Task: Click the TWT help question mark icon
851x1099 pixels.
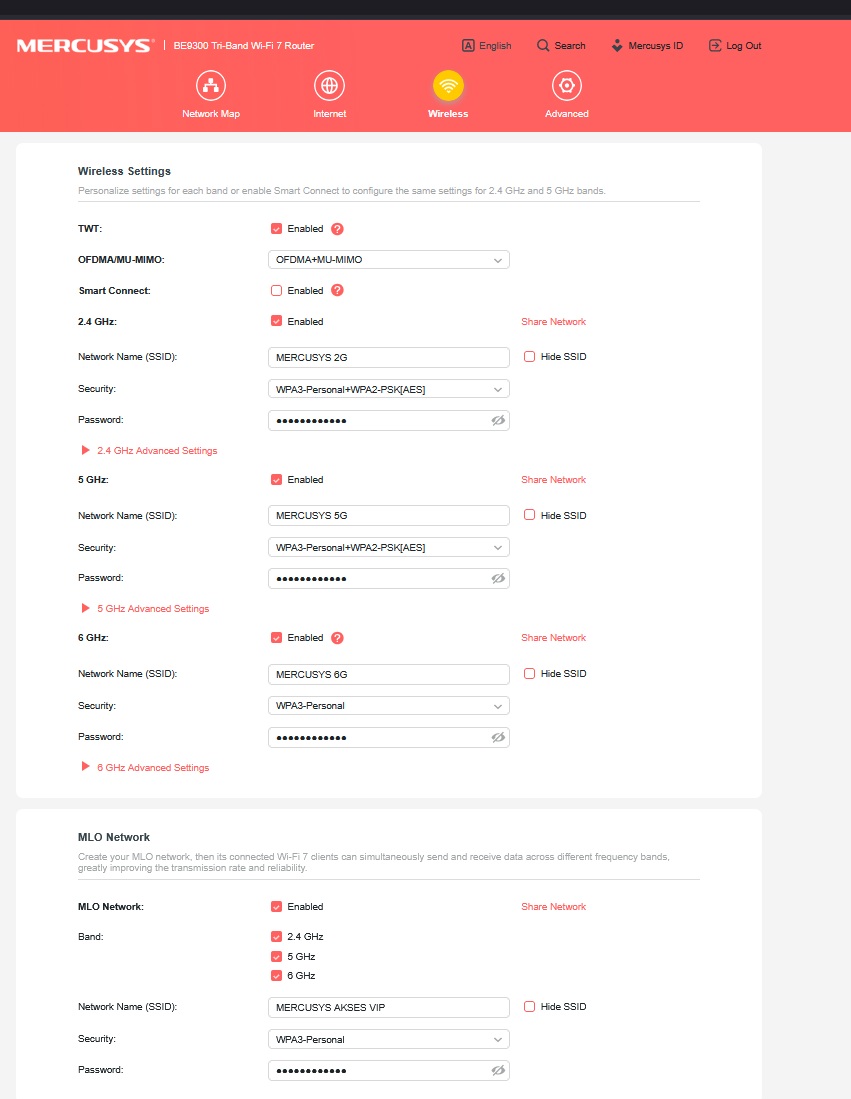Action: point(337,229)
